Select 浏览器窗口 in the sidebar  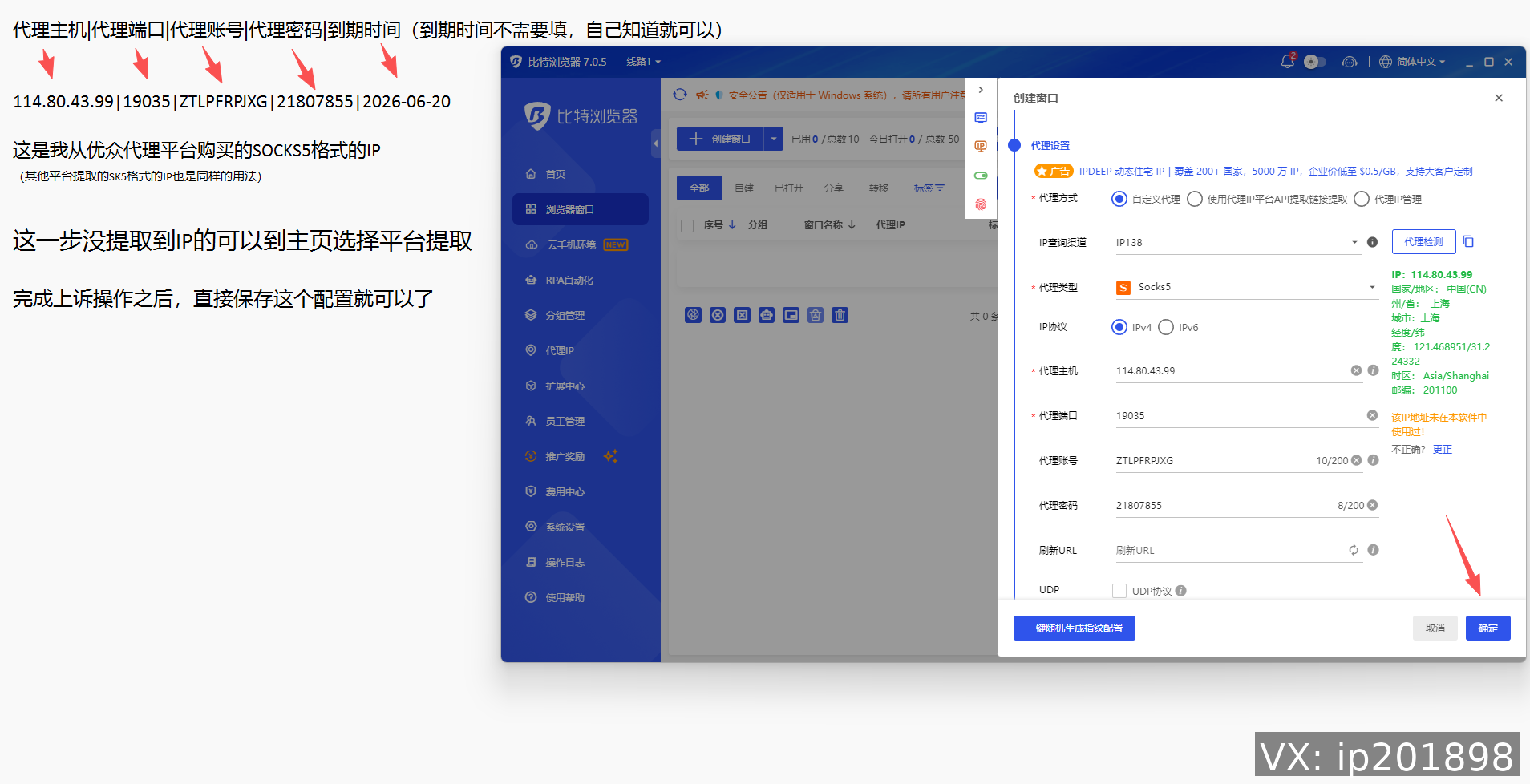pos(581,209)
